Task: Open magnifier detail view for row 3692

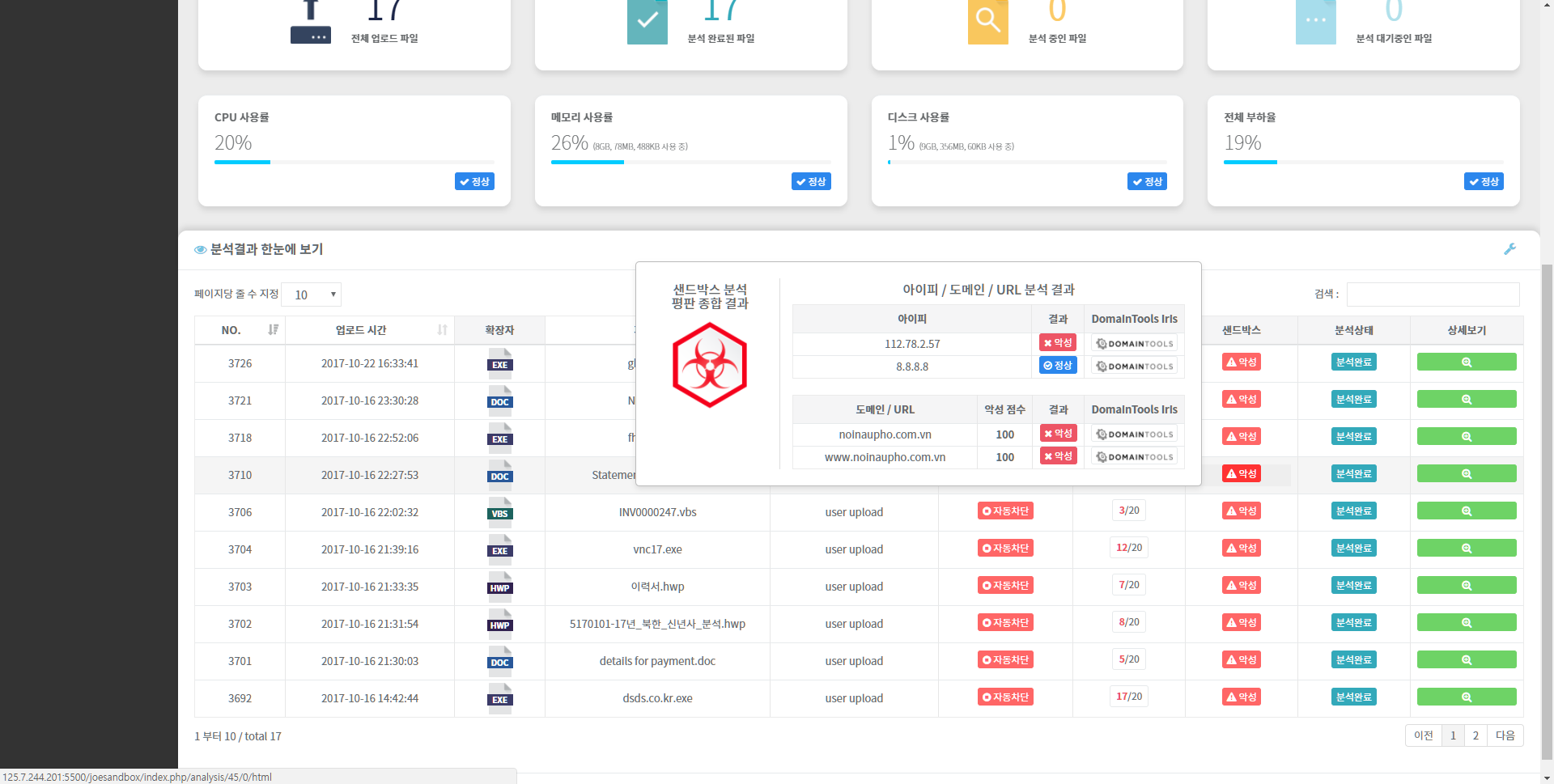Action: [1466, 697]
